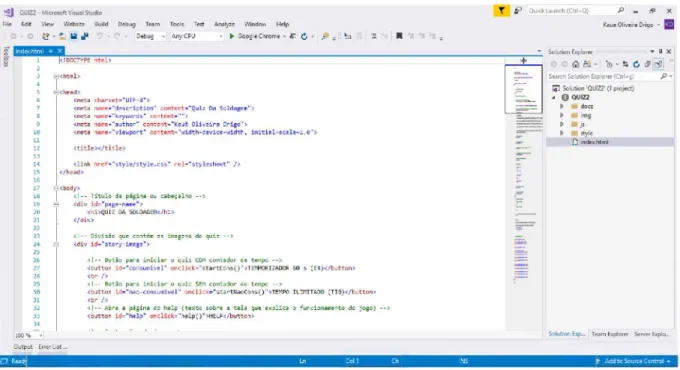Open the Output window tab
This screenshot has height=370, width=680.
tap(23, 347)
